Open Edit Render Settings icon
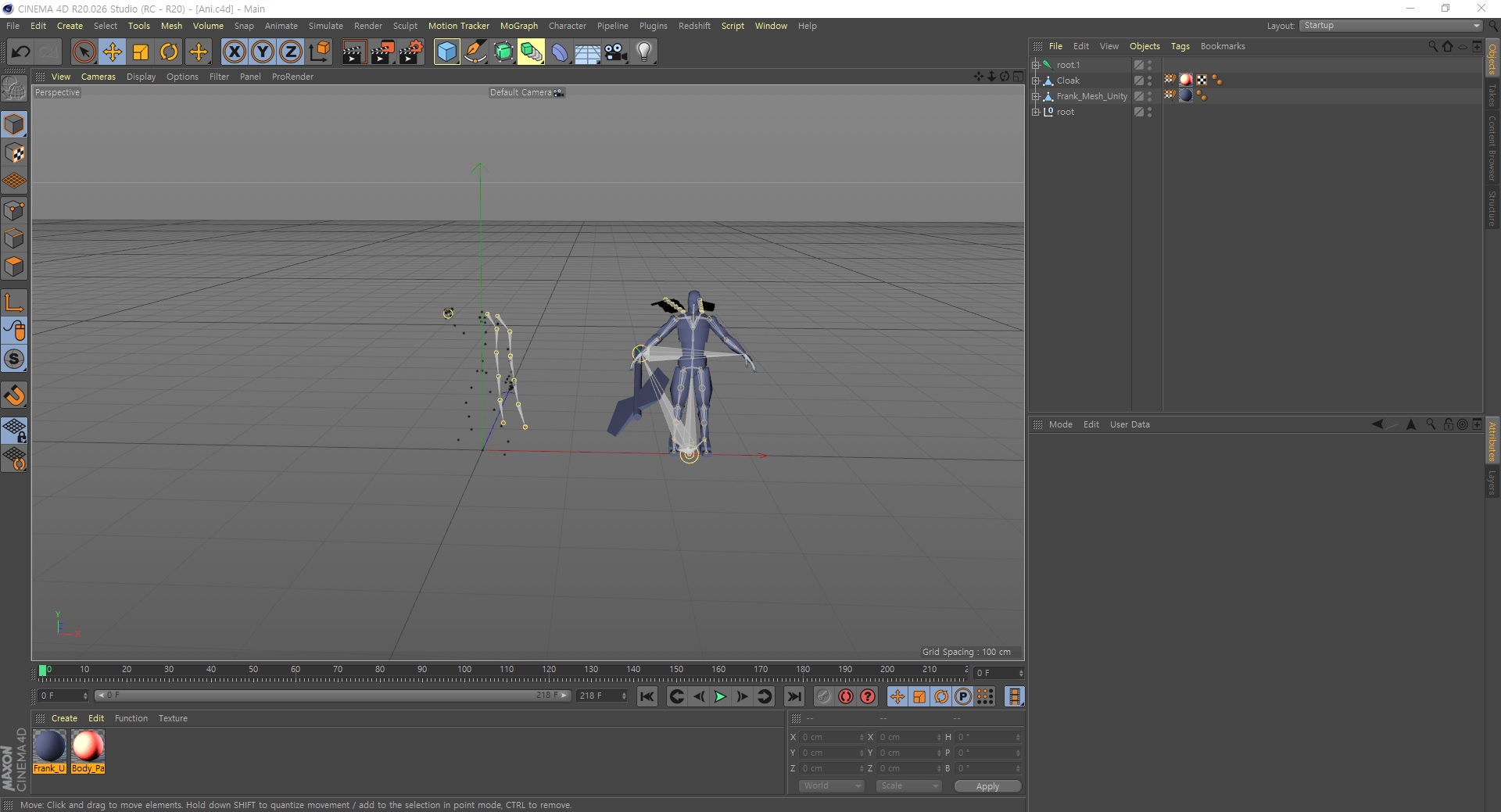 click(x=411, y=52)
